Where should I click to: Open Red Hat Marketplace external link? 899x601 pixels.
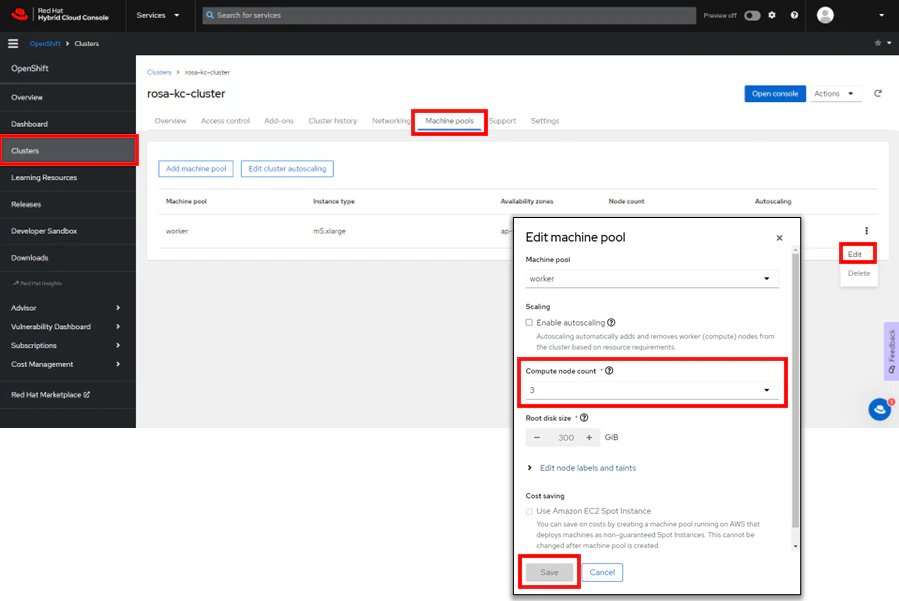click(x=50, y=395)
